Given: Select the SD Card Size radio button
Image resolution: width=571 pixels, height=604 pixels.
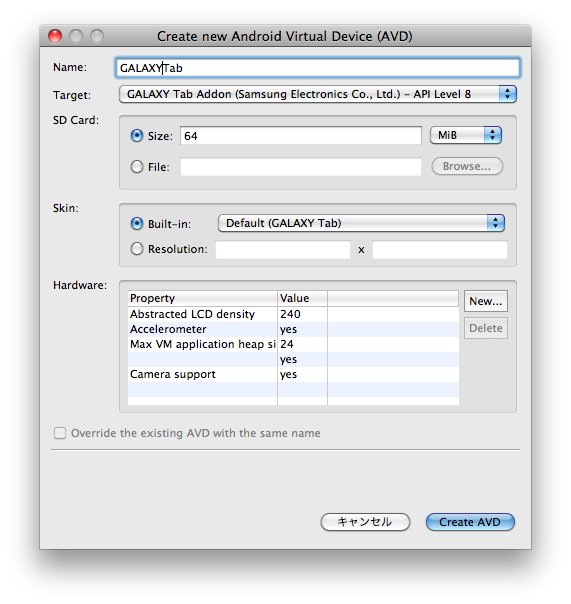Looking at the screenshot, I should 137,136.
